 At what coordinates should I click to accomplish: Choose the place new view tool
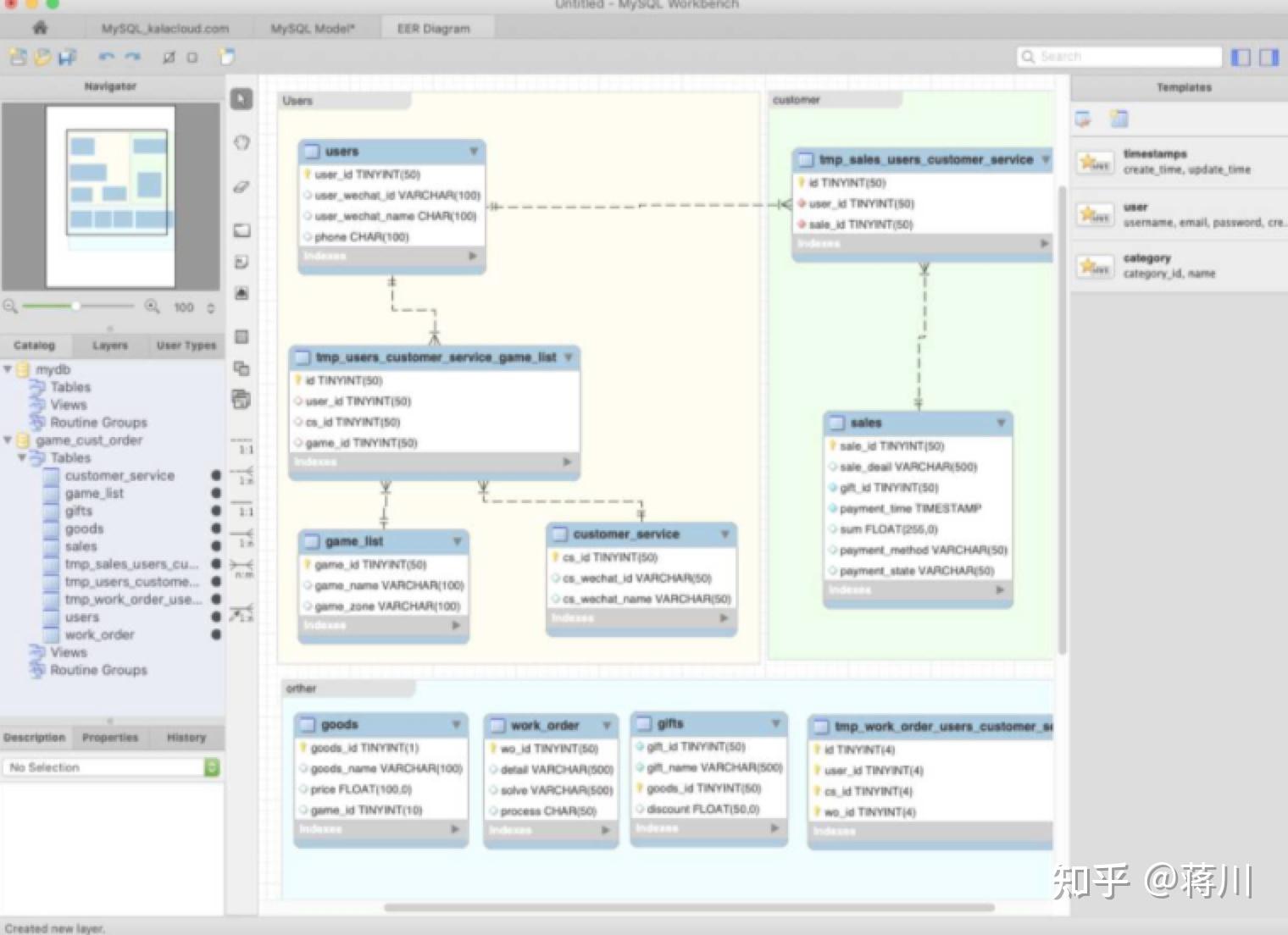click(241, 368)
